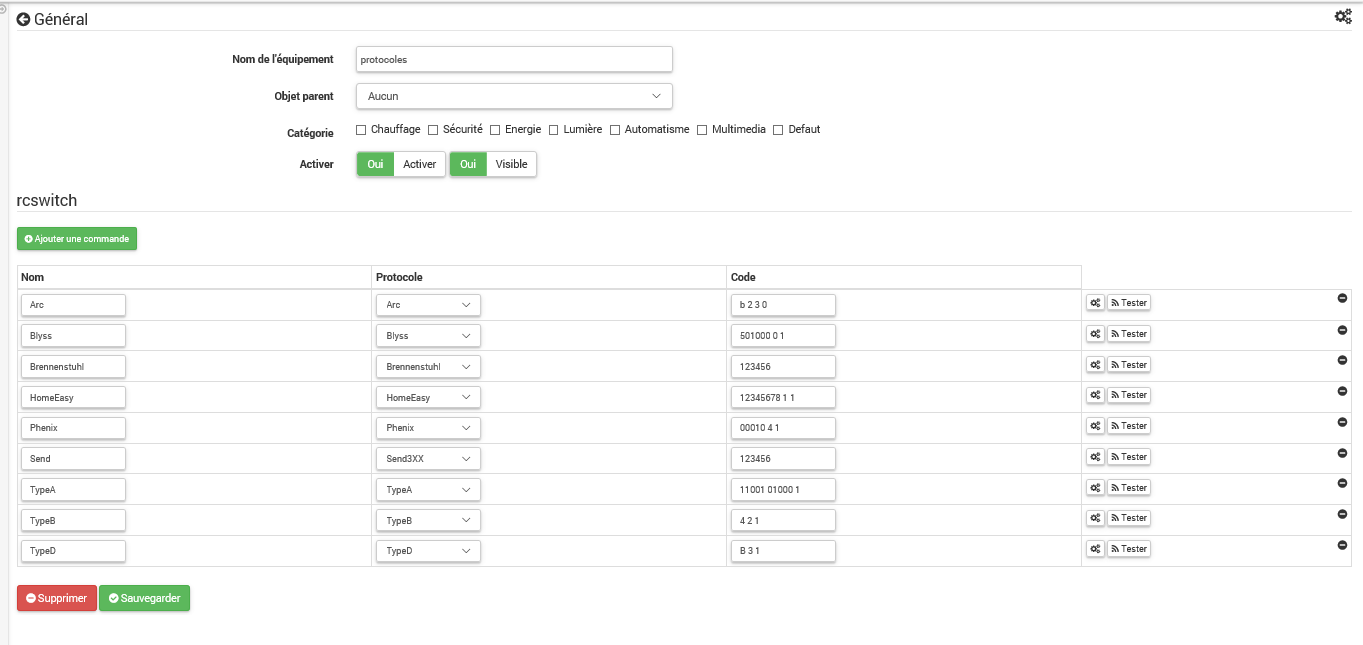Test the Brennenstuhl command with Tester

1129,364
